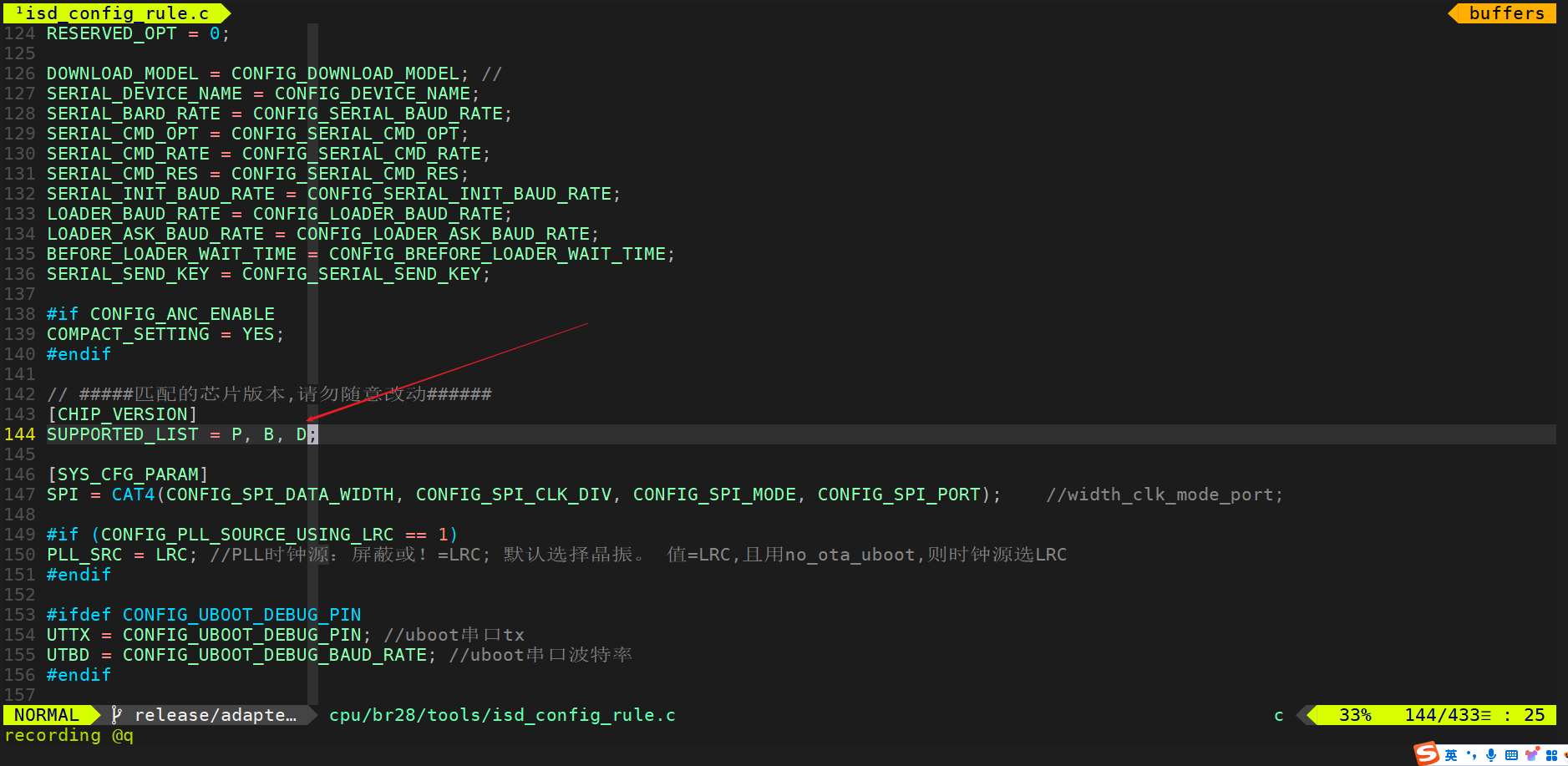Click the 33% file position indicator
This screenshot has height=766, width=1568.
[1355, 715]
